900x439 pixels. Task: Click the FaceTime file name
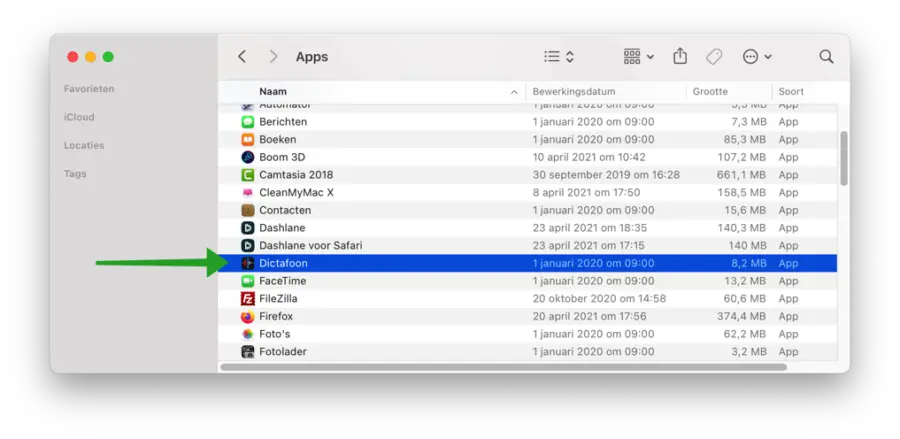coord(282,281)
